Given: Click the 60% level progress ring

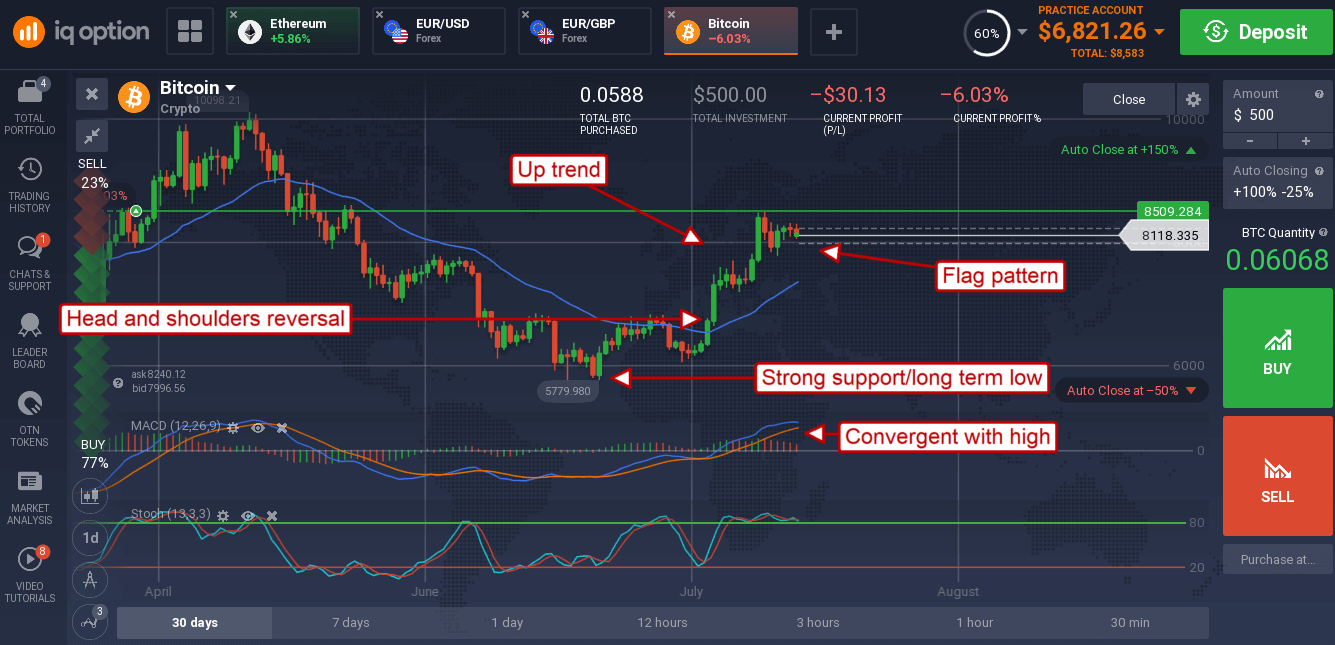Looking at the screenshot, I should (x=986, y=33).
